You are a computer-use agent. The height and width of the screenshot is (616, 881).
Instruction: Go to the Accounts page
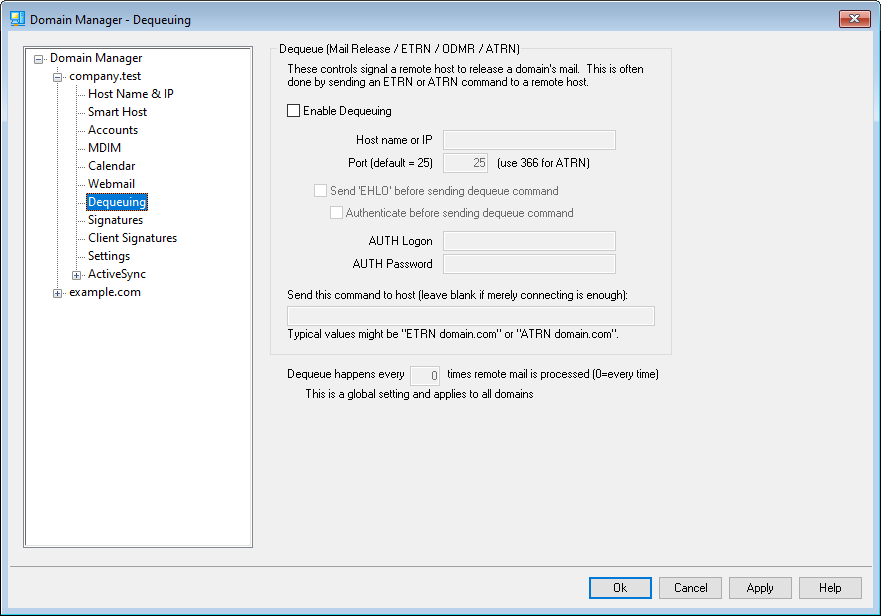[112, 130]
